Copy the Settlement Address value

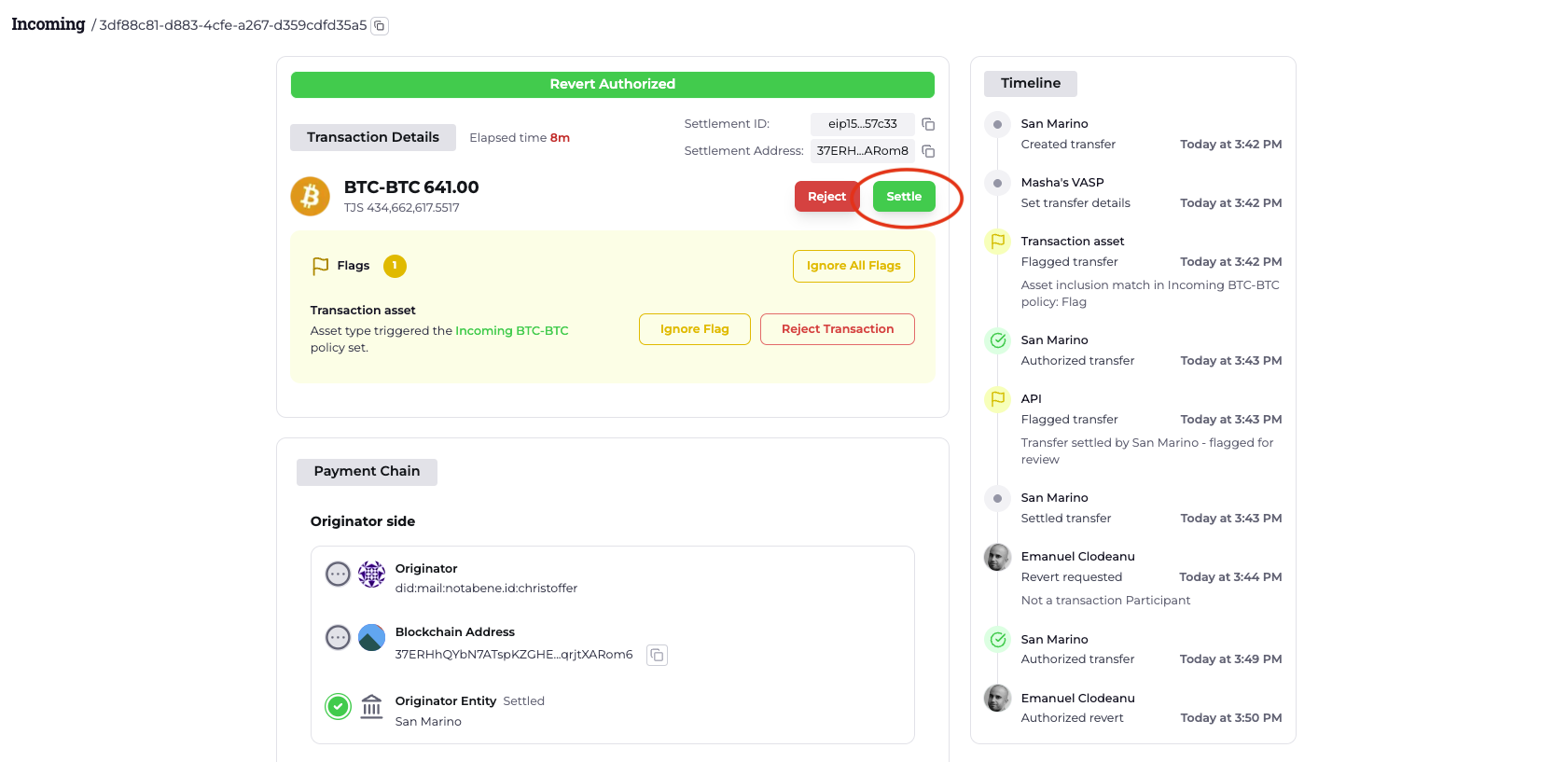pyautogui.click(x=928, y=151)
